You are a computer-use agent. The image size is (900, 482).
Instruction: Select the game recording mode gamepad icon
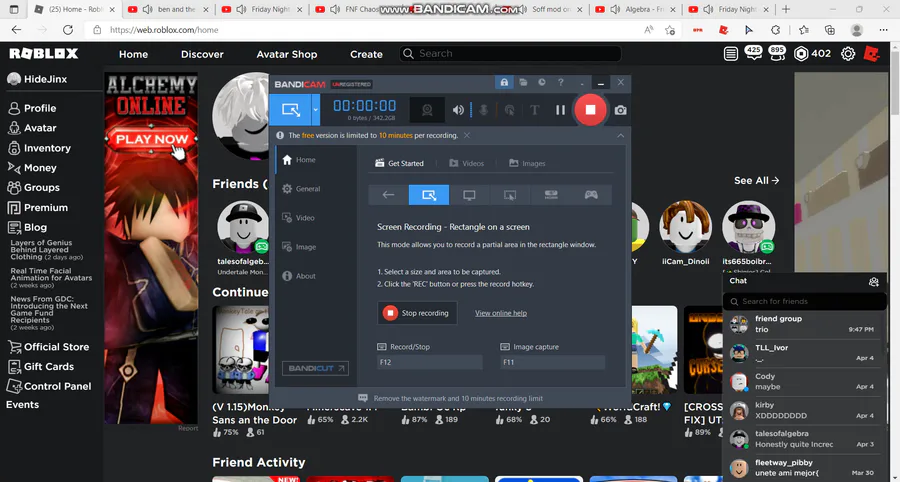591,195
